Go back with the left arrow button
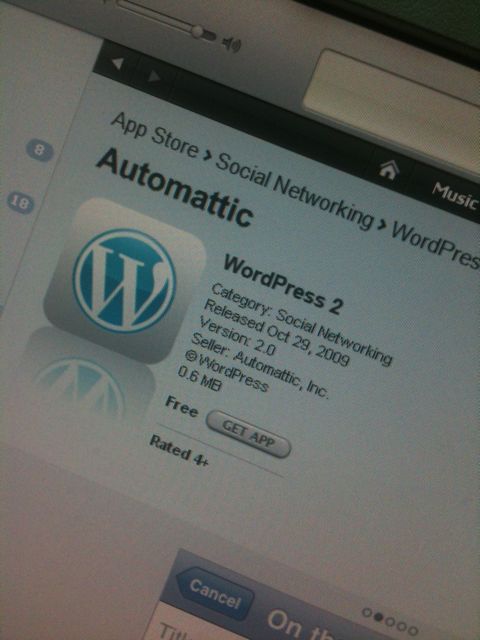 [x=118, y=63]
